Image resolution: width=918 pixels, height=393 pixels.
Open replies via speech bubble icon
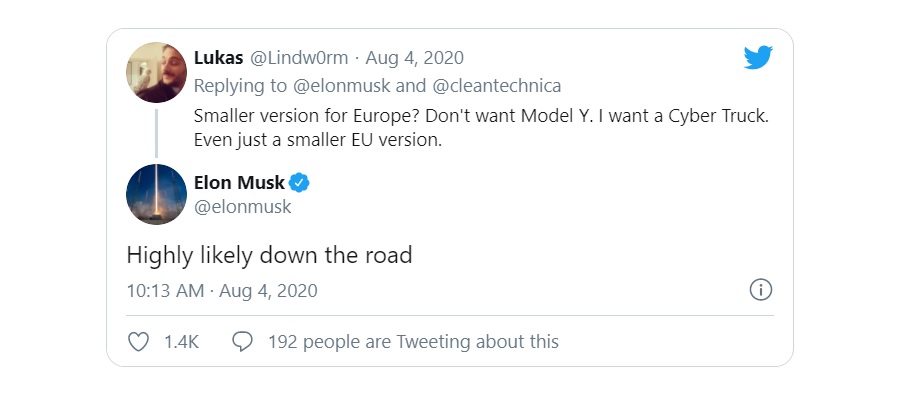[242, 341]
